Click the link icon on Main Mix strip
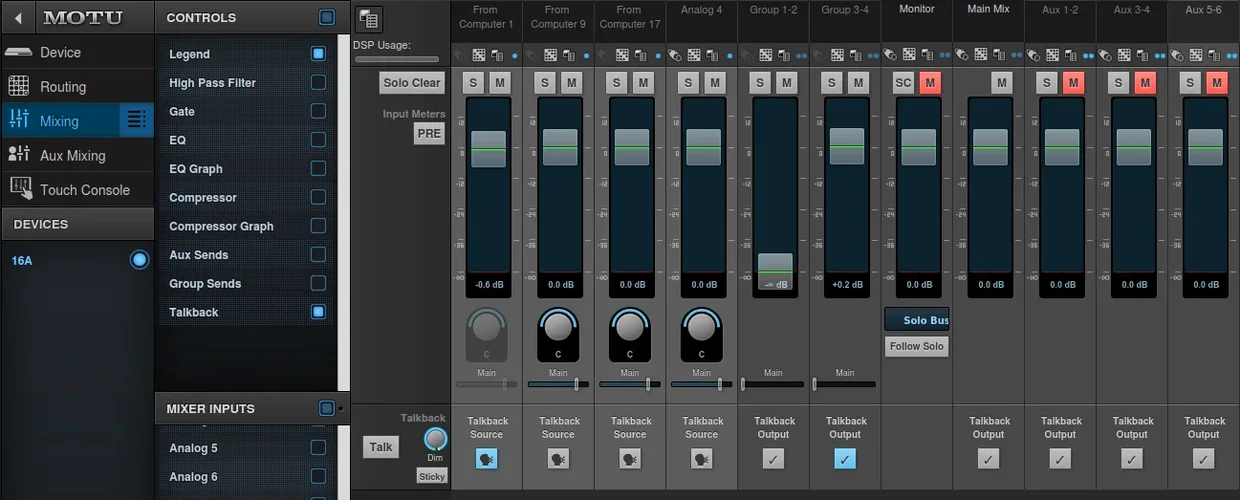This screenshot has height=500, width=1240. (x=962, y=56)
